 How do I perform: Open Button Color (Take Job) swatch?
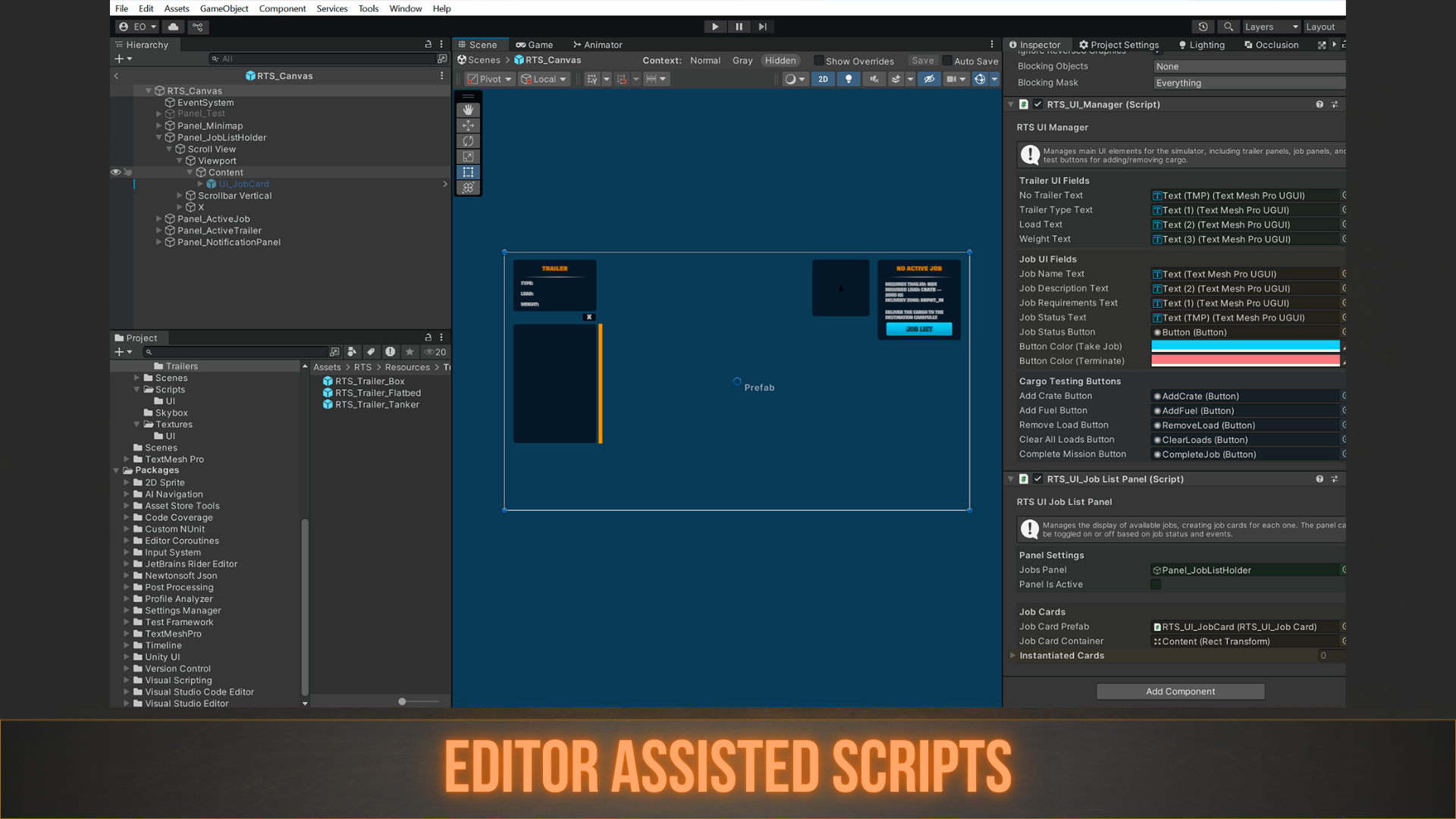pyautogui.click(x=1245, y=347)
